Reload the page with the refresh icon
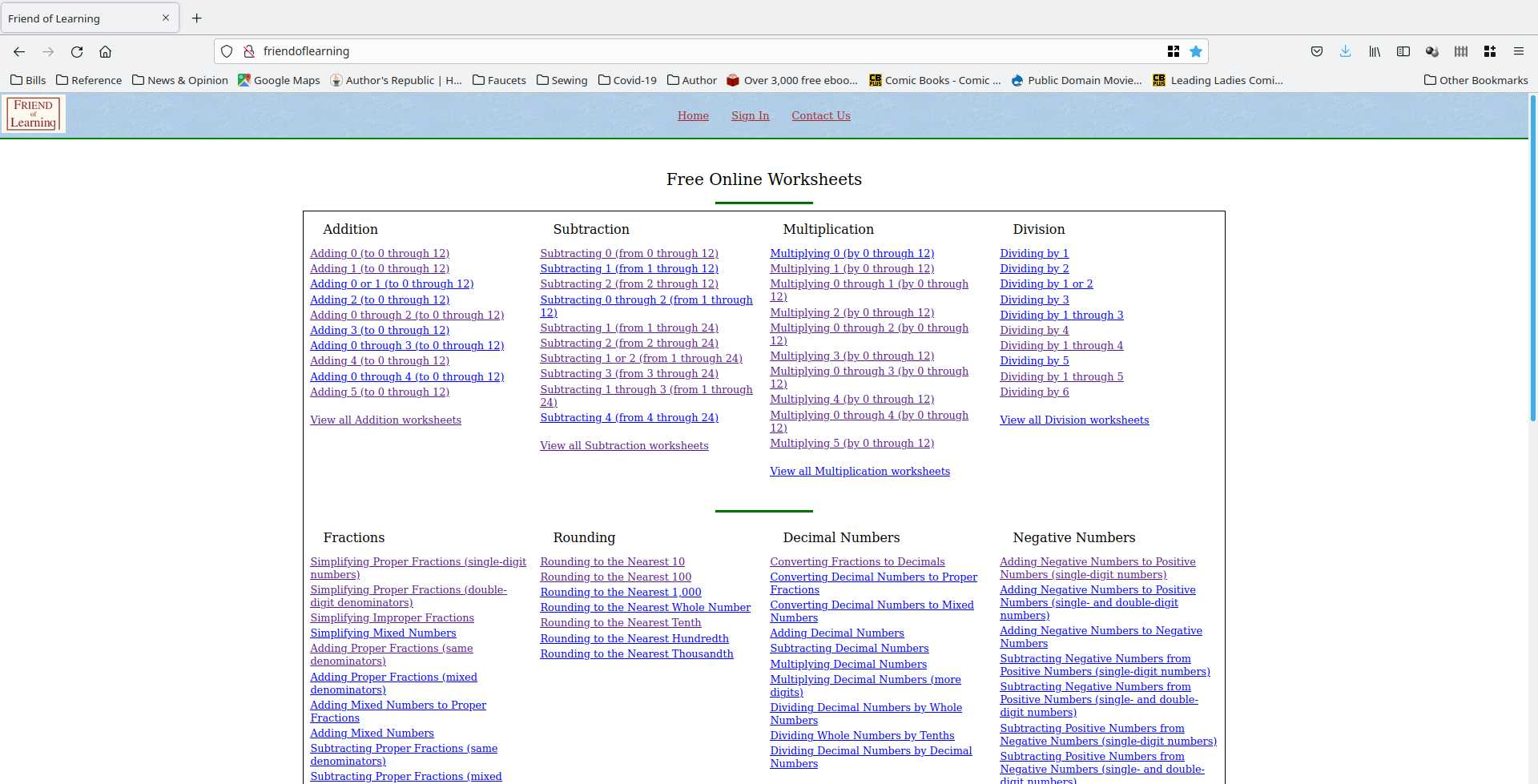The image size is (1538, 784). [77, 51]
